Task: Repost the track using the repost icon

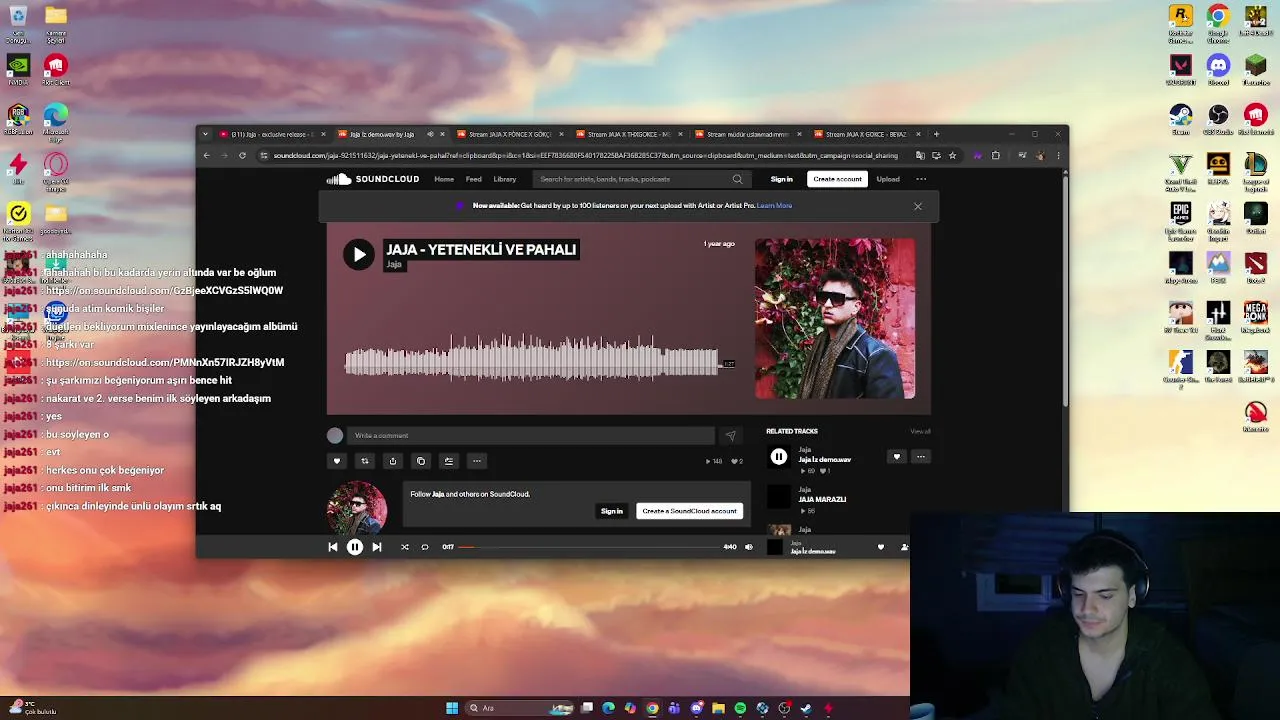Action: tap(365, 461)
